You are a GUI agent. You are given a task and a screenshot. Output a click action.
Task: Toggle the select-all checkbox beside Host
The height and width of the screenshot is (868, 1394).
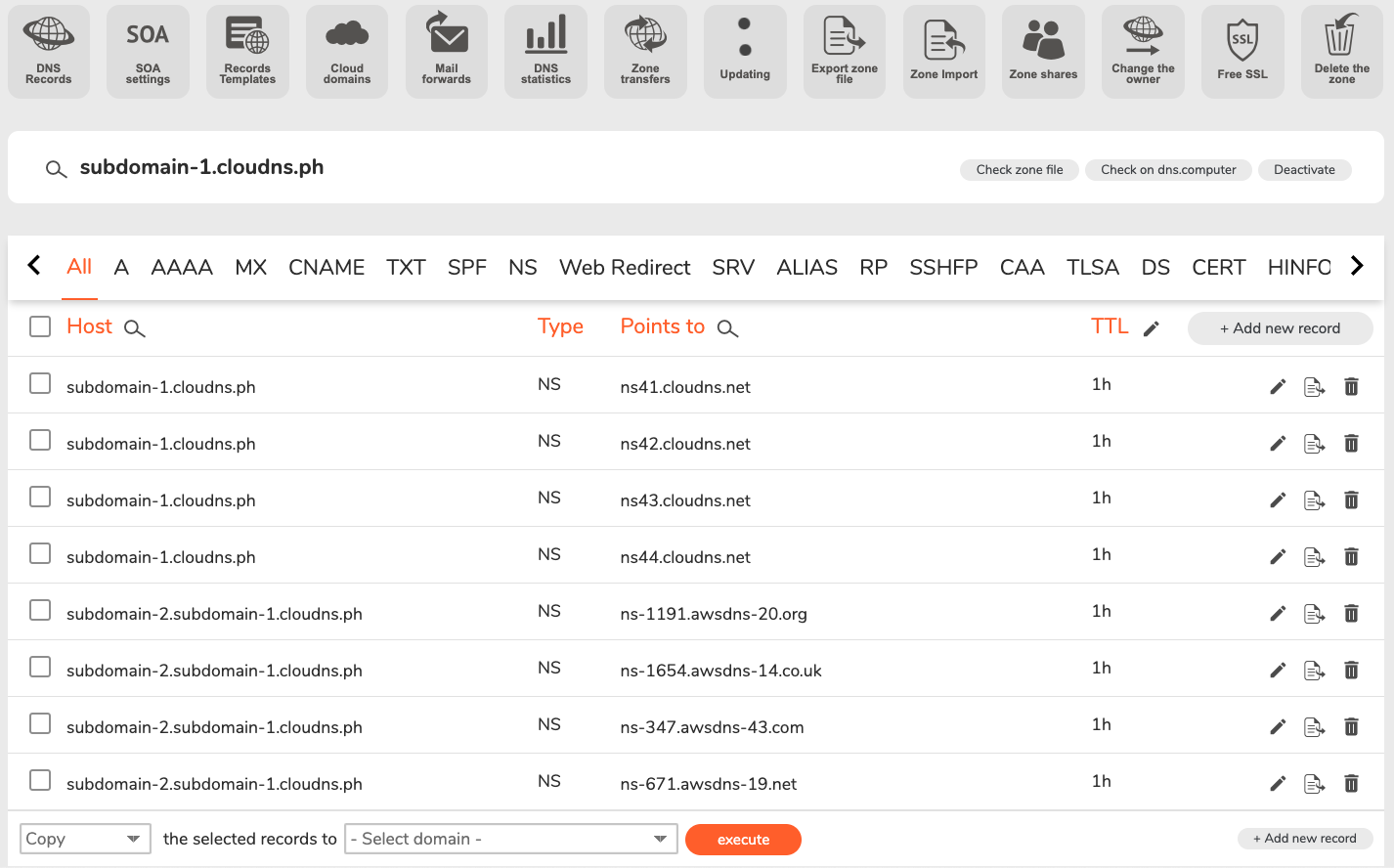click(x=40, y=326)
